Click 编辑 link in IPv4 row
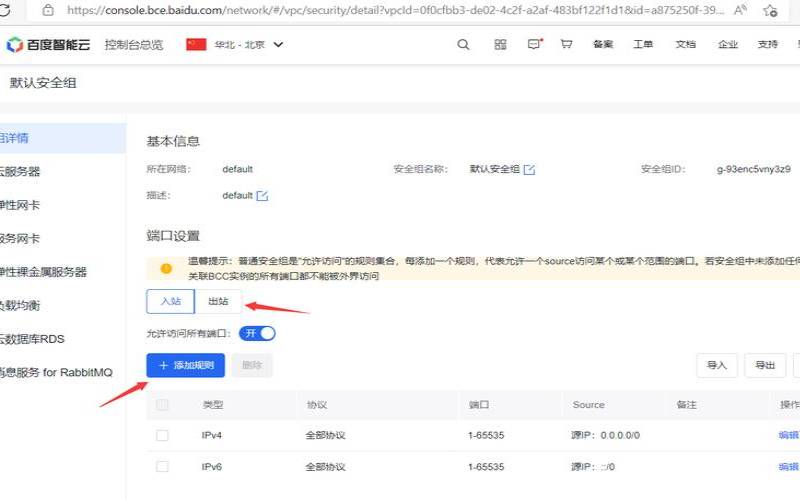The height and width of the screenshot is (500, 800). pyautogui.click(x=789, y=435)
